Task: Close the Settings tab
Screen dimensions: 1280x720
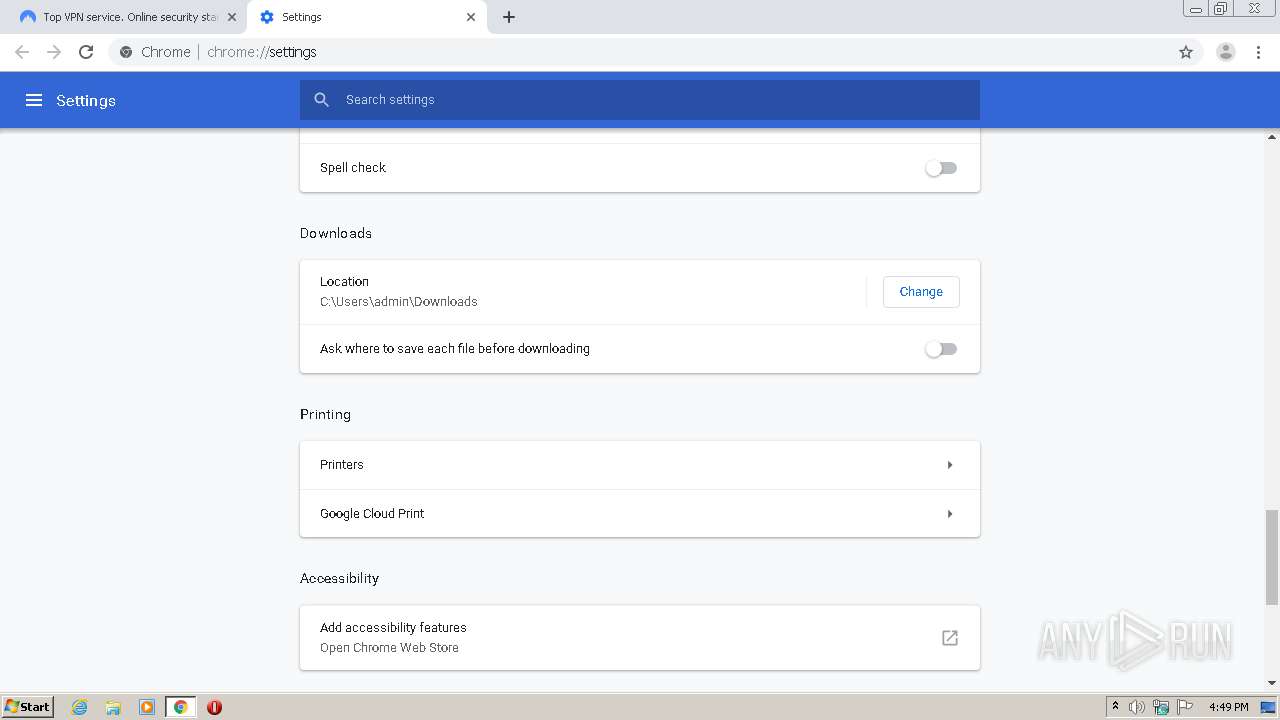Action: [471, 17]
